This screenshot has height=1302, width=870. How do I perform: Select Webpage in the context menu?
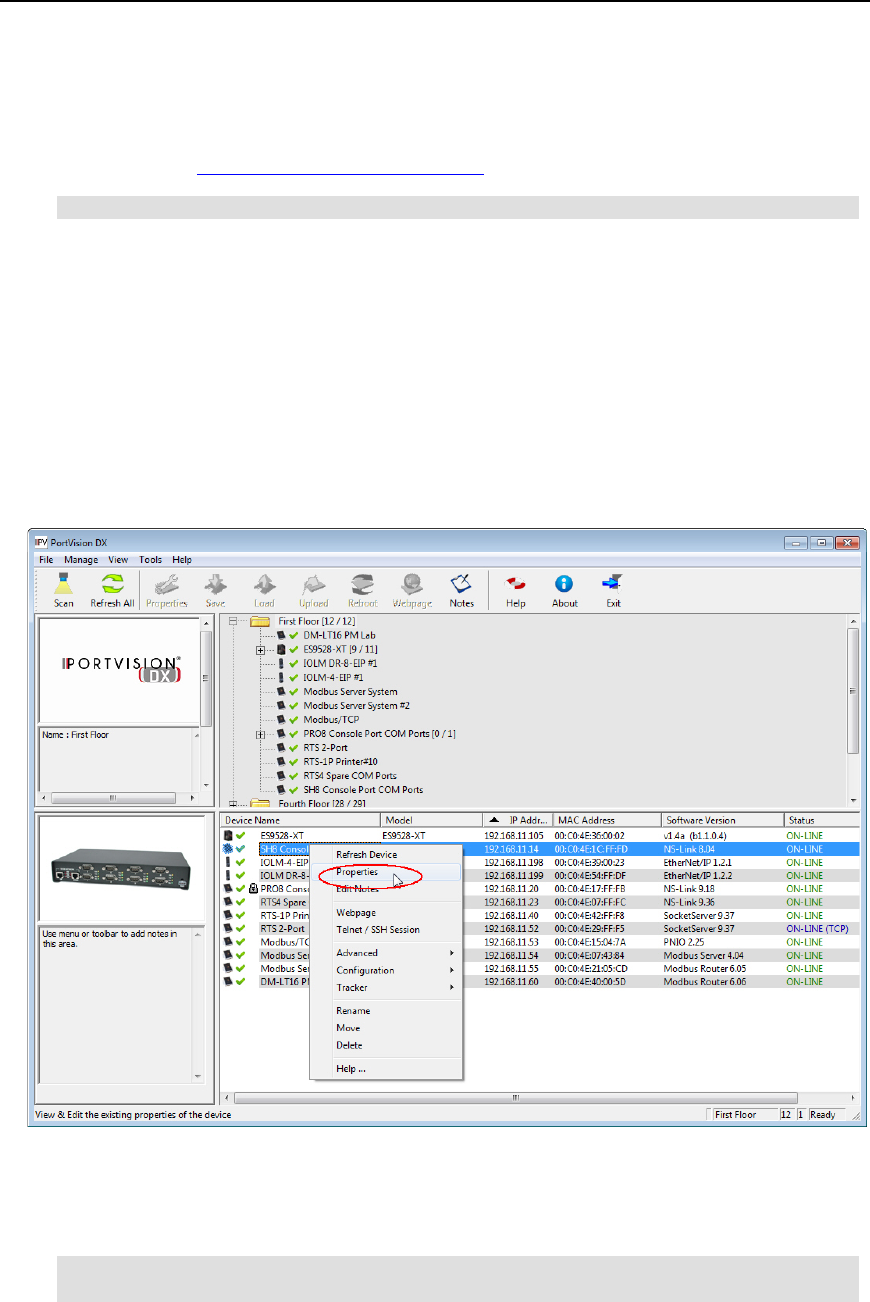point(386,913)
